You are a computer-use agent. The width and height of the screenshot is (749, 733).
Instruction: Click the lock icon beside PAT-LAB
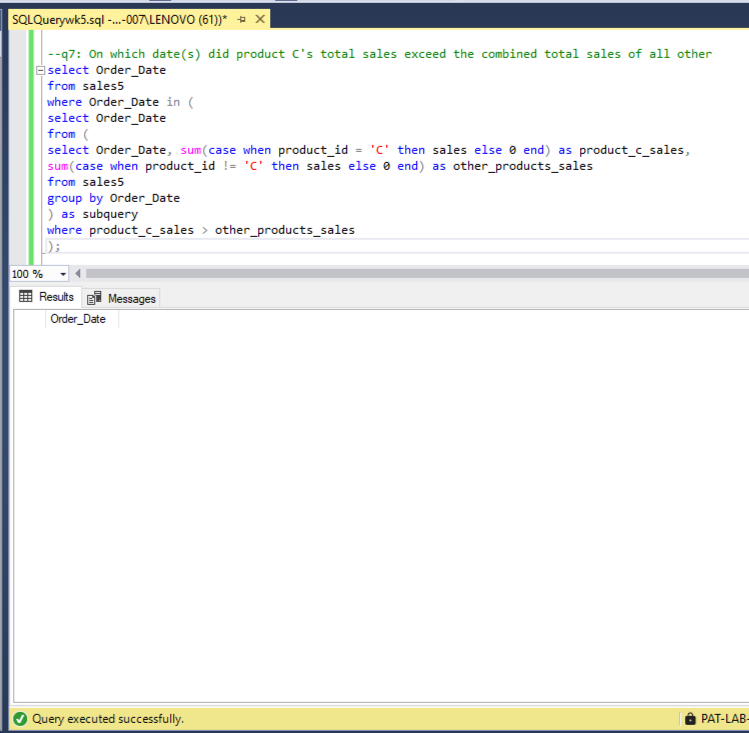point(690,718)
